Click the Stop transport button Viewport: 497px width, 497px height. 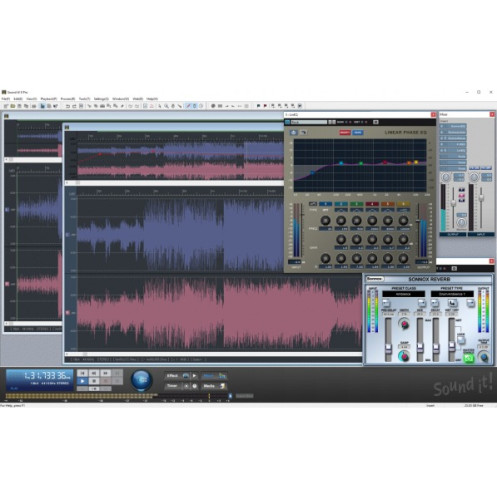click(x=94, y=381)
